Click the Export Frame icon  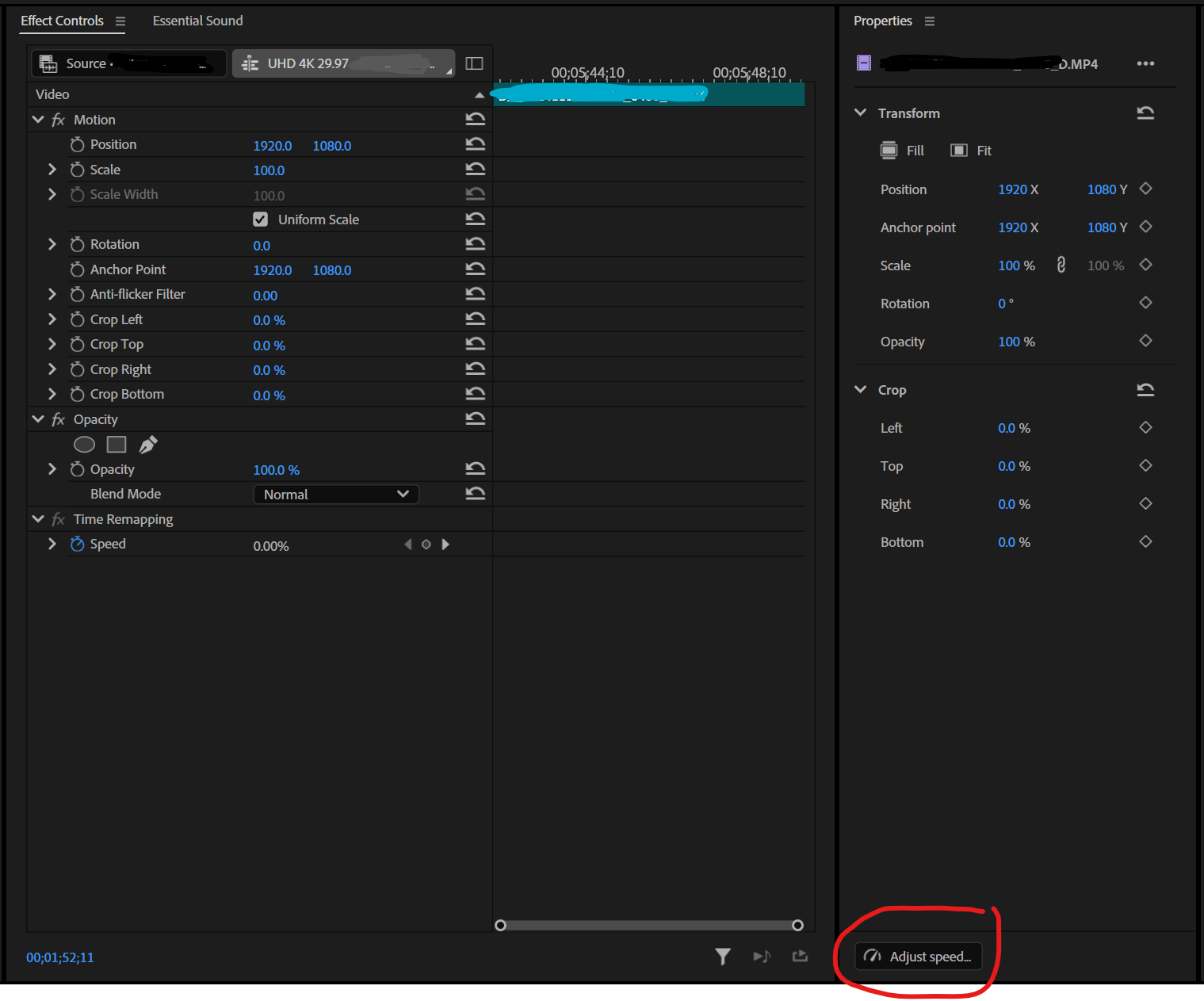[x=800, y=957]
